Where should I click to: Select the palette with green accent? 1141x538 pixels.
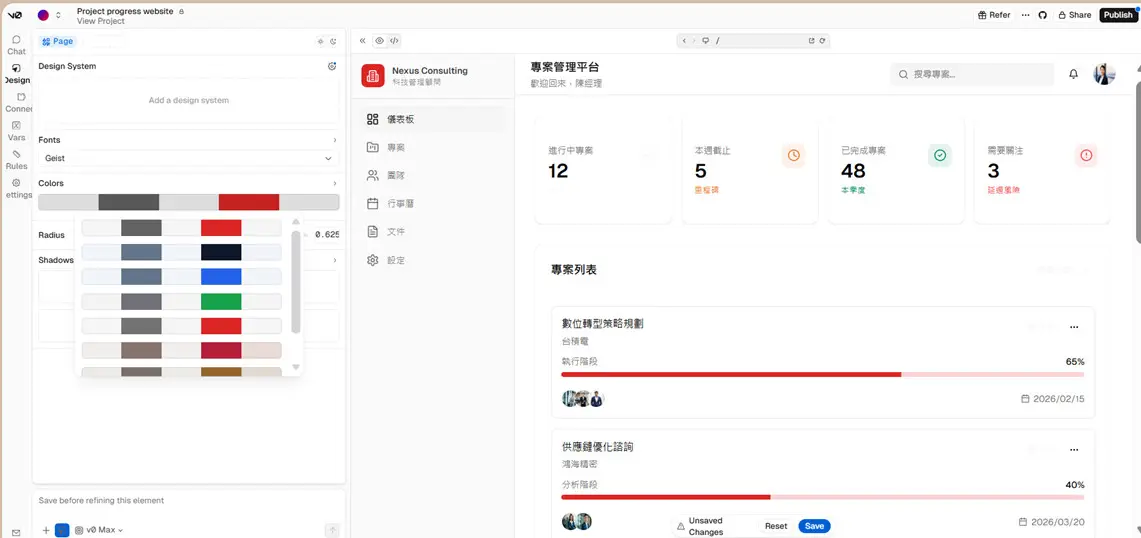(x=181, y=301)
